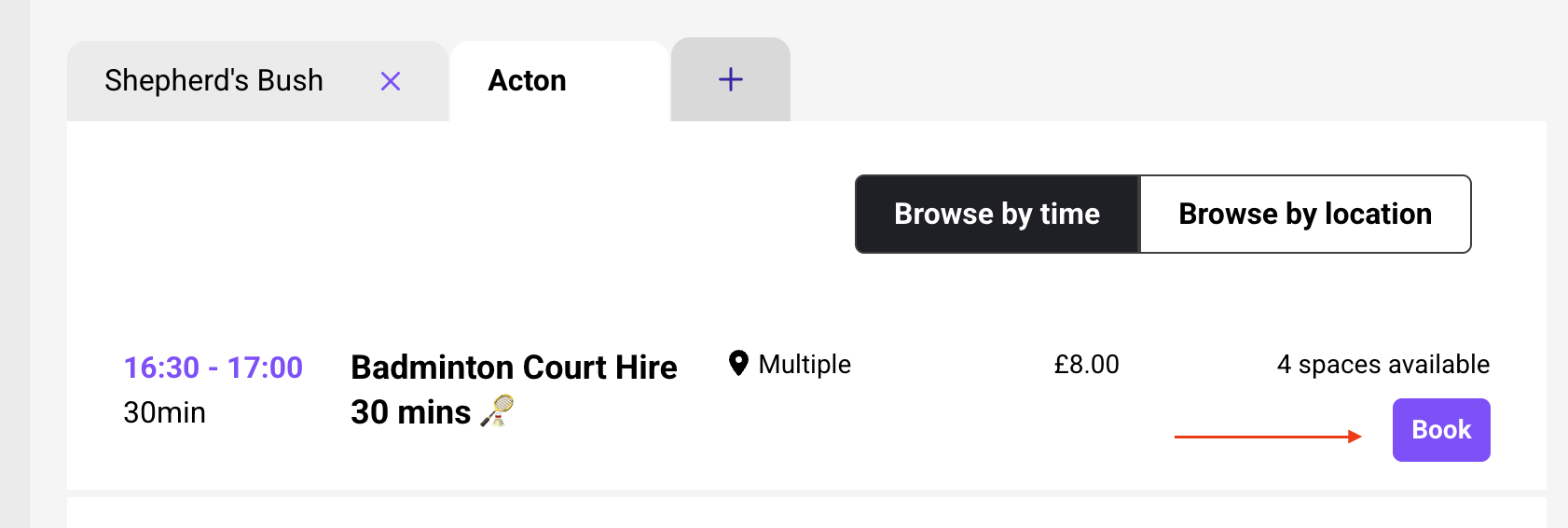Switch to the Shepherd's Bush tab
The height and width of the screenshot is (528, 1568).
(257, 81)
